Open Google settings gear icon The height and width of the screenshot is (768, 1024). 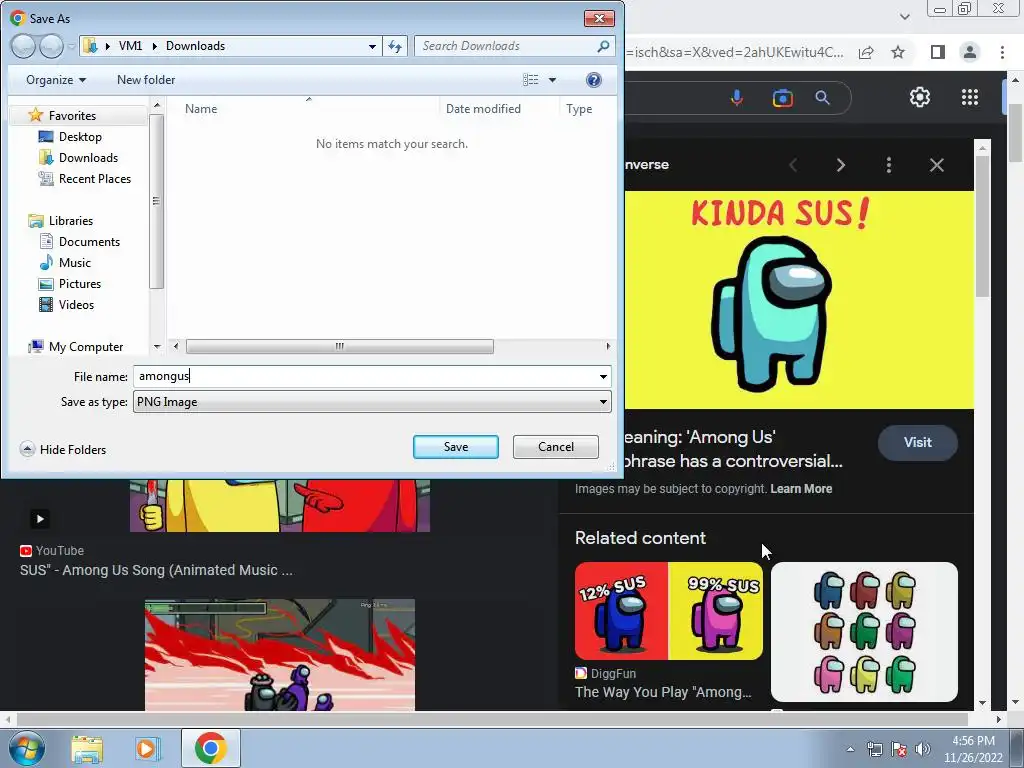click(x=920, y=97)
